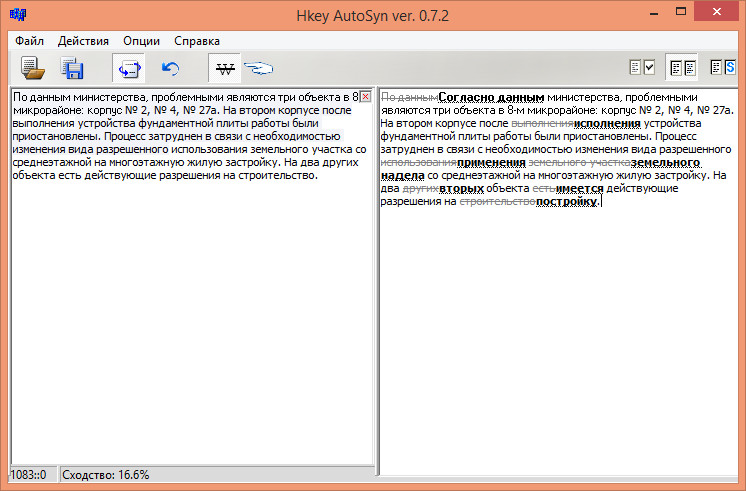Click inside the left source text area
The height and width of the screenshot is (491, 746).
click(190, 300)
